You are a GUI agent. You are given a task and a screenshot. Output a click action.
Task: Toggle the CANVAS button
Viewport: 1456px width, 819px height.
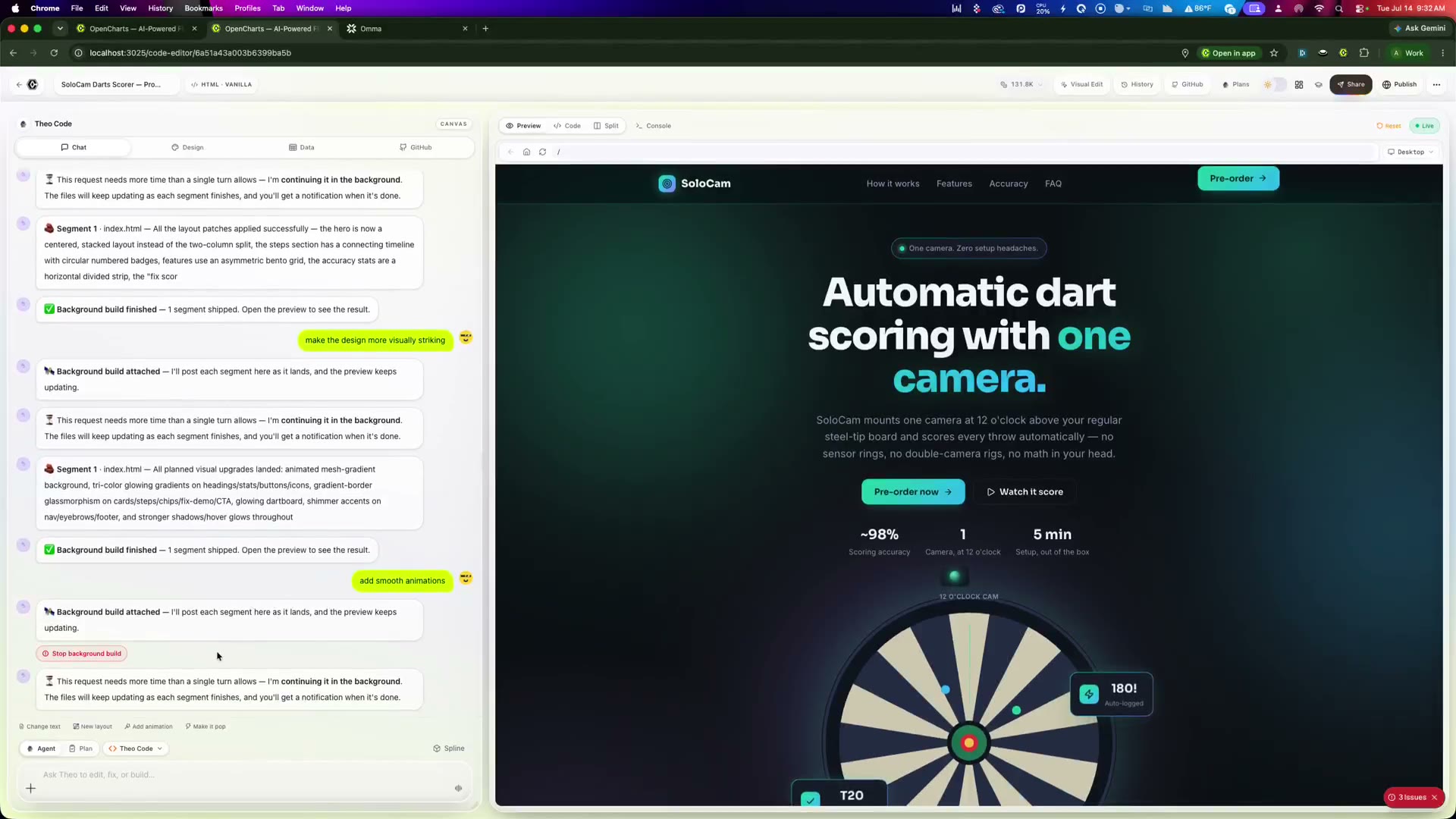[x=453, y=124]
